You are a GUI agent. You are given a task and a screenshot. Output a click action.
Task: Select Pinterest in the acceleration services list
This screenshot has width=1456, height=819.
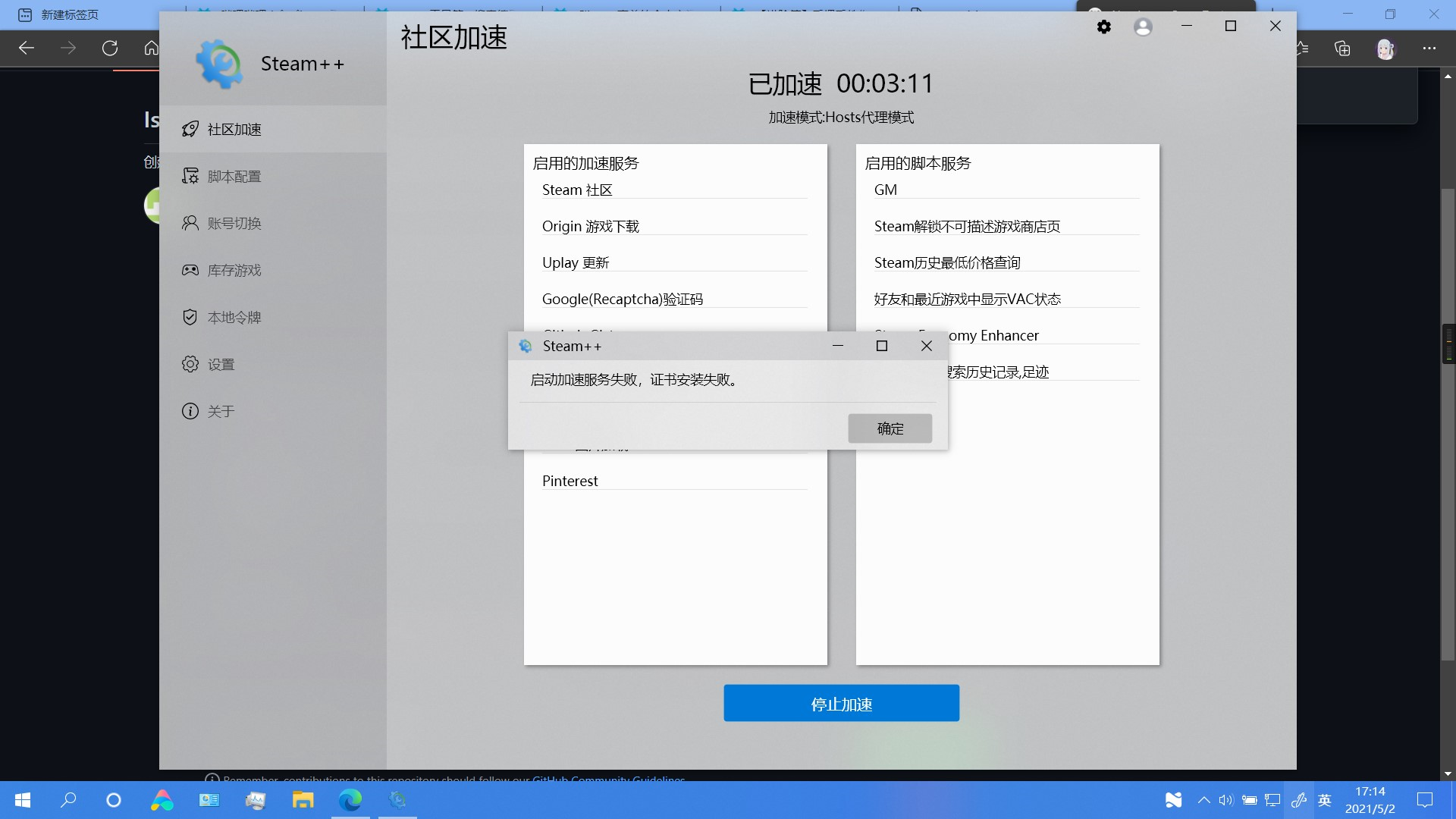coord(570,481)
